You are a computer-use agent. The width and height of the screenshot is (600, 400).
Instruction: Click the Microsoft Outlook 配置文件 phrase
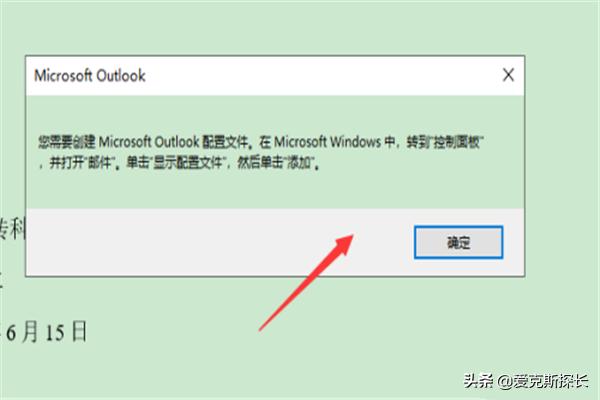pyautogui.click(x=174, y=142)
